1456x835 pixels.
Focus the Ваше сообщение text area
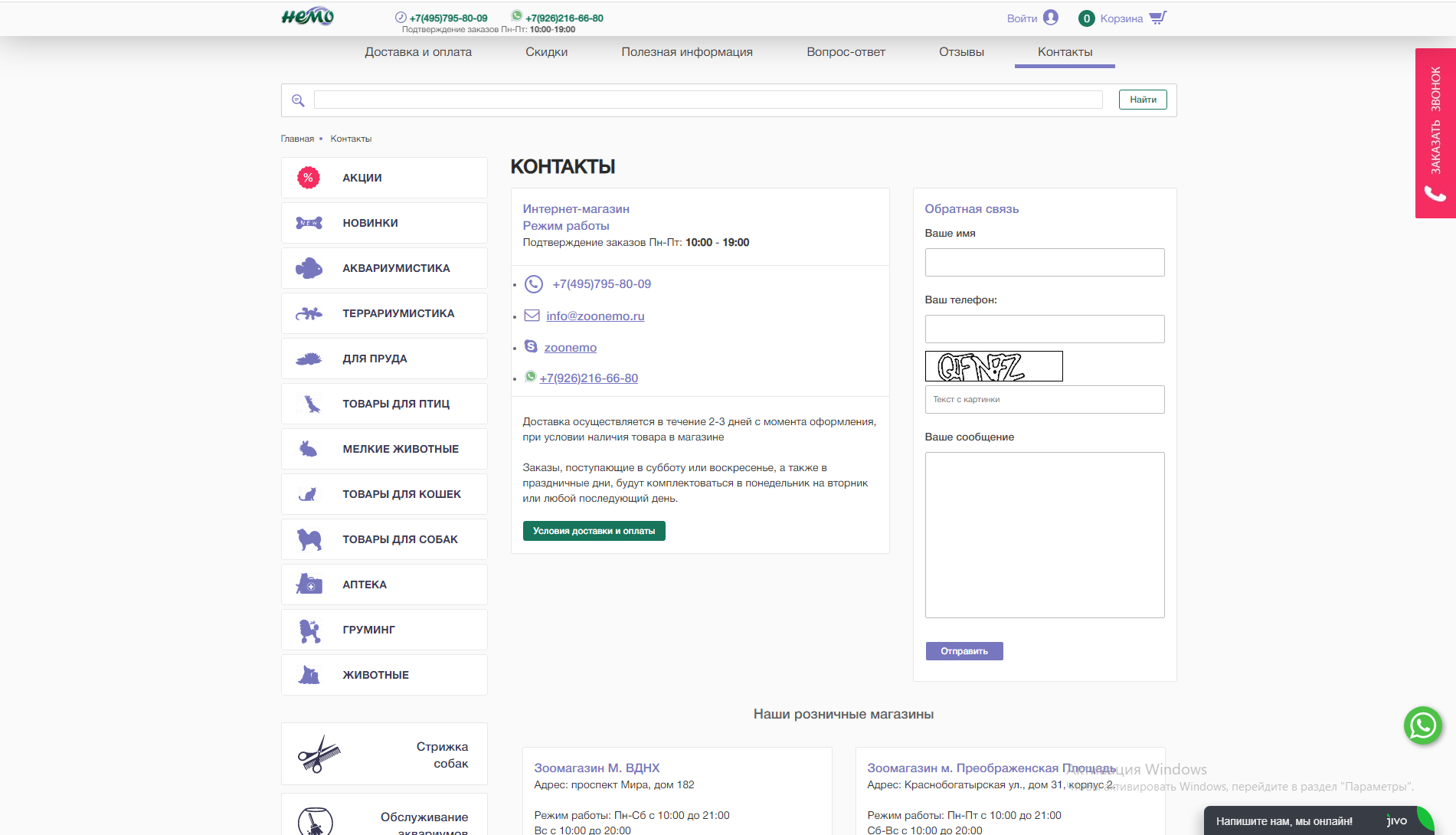click(1045, 535)
